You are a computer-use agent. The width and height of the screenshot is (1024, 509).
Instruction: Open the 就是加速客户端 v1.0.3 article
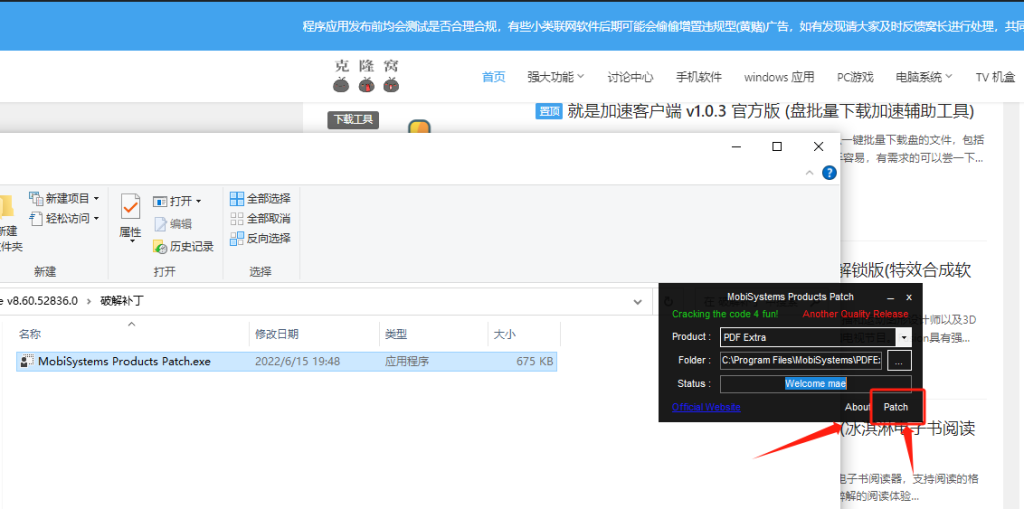(771, 111)
